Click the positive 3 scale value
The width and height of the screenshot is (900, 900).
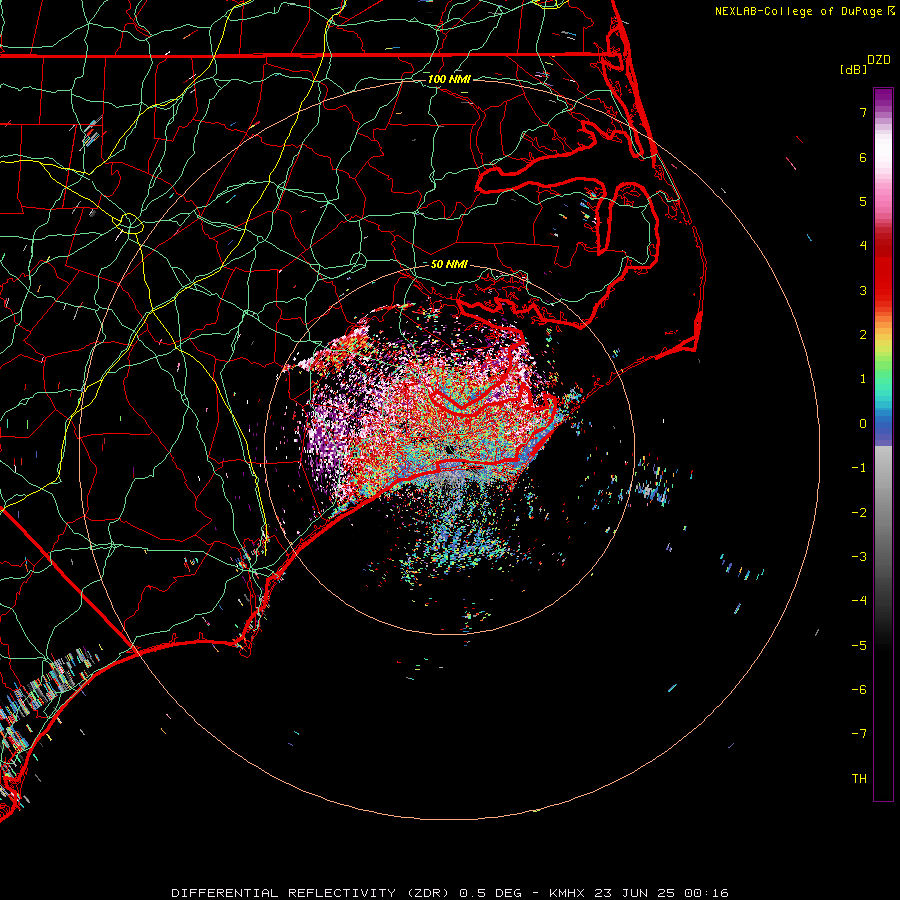863,290
